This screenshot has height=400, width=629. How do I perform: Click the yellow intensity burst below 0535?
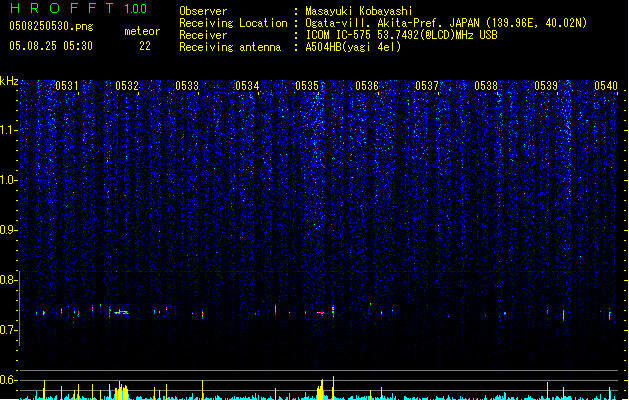coord(320,390)
